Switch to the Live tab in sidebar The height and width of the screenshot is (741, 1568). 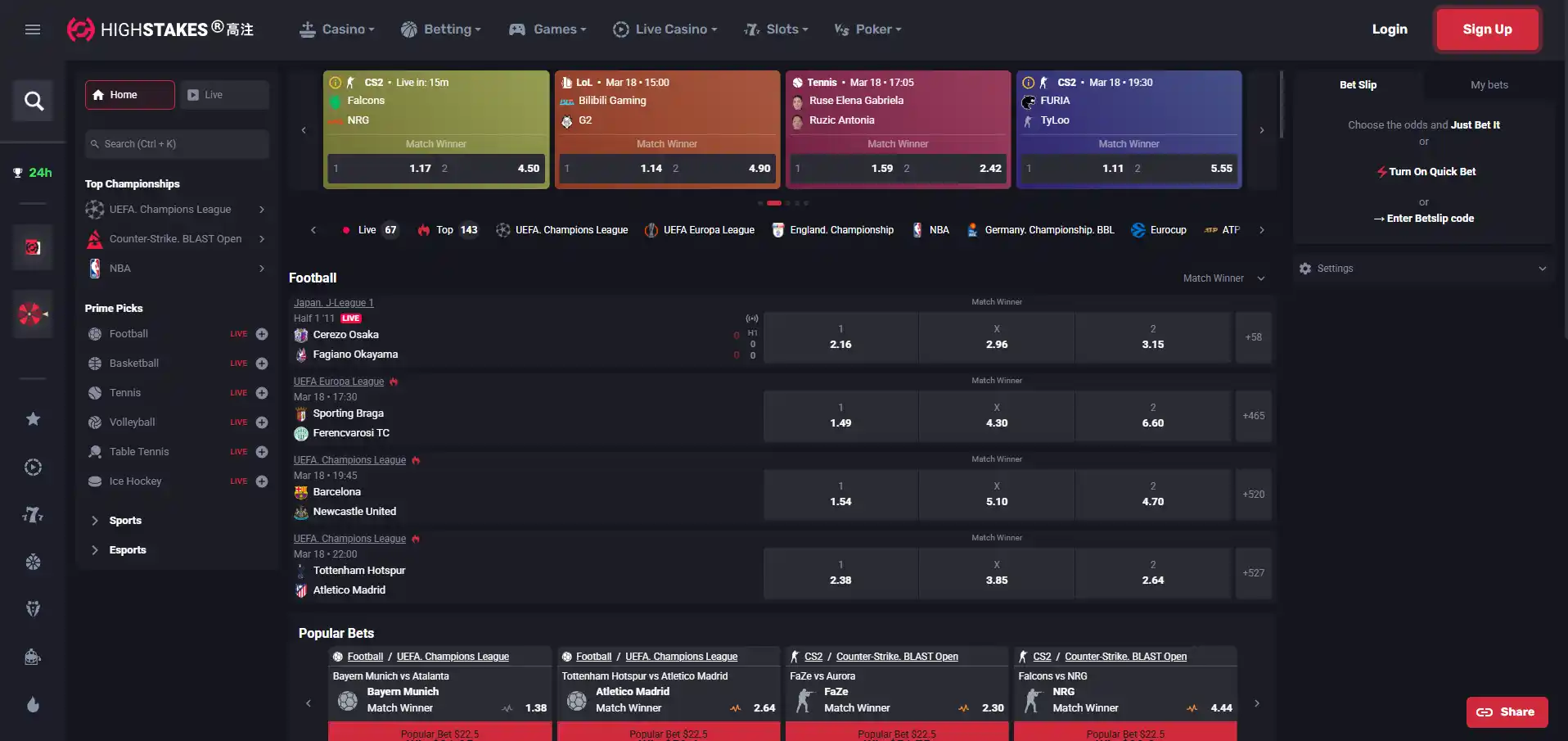pyautogui.click(x=224, y=95)
